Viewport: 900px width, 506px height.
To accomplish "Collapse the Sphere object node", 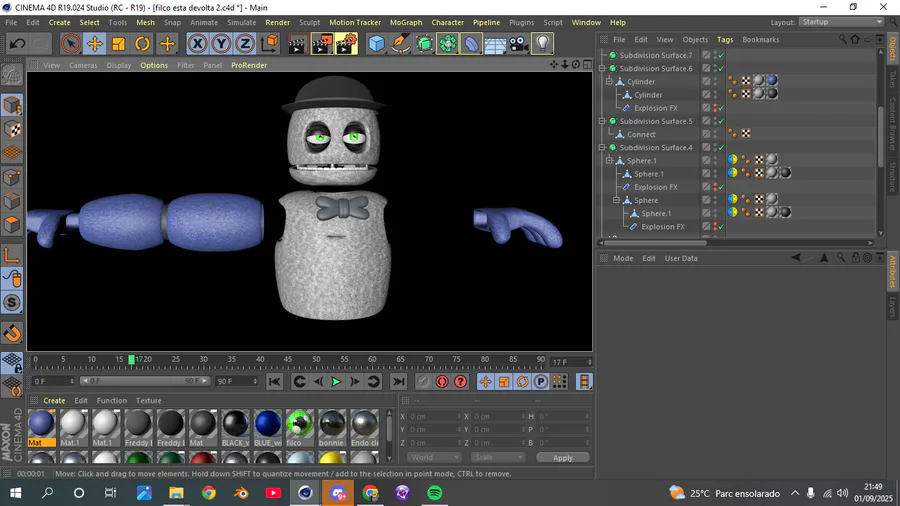I will 616,200.
